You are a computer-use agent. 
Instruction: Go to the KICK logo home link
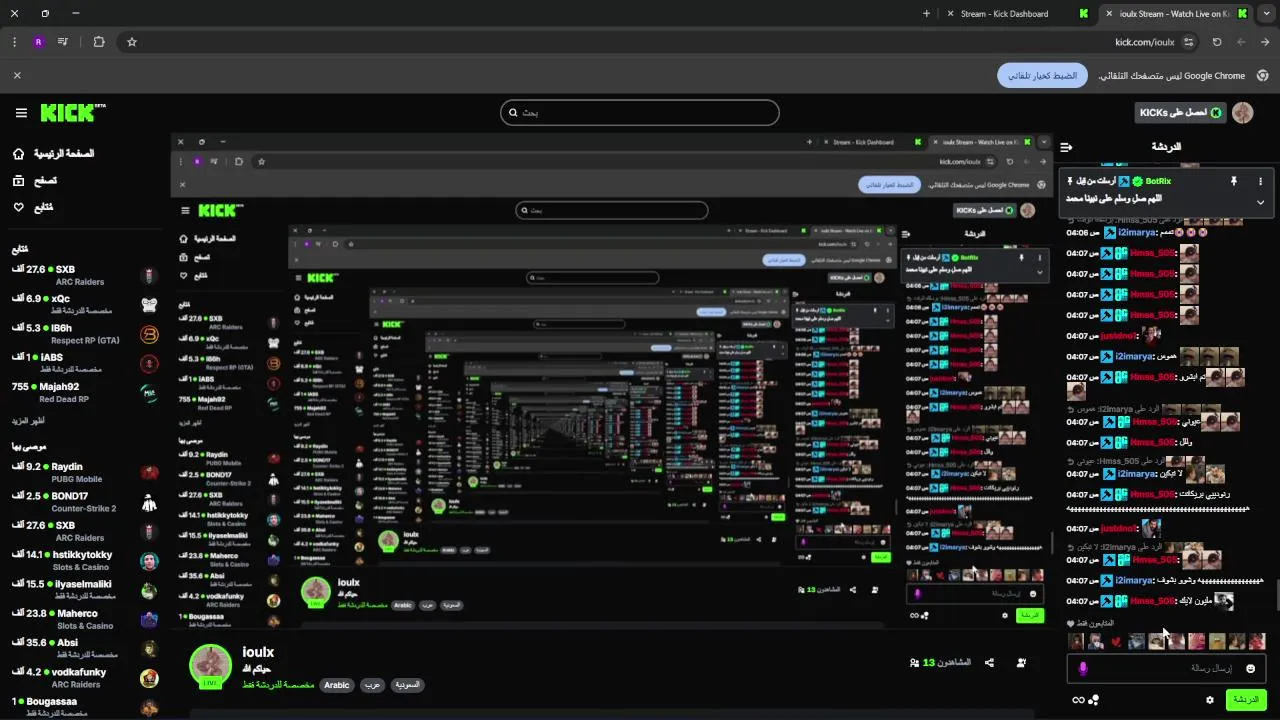pyautogui.click(x=73, y=113)
